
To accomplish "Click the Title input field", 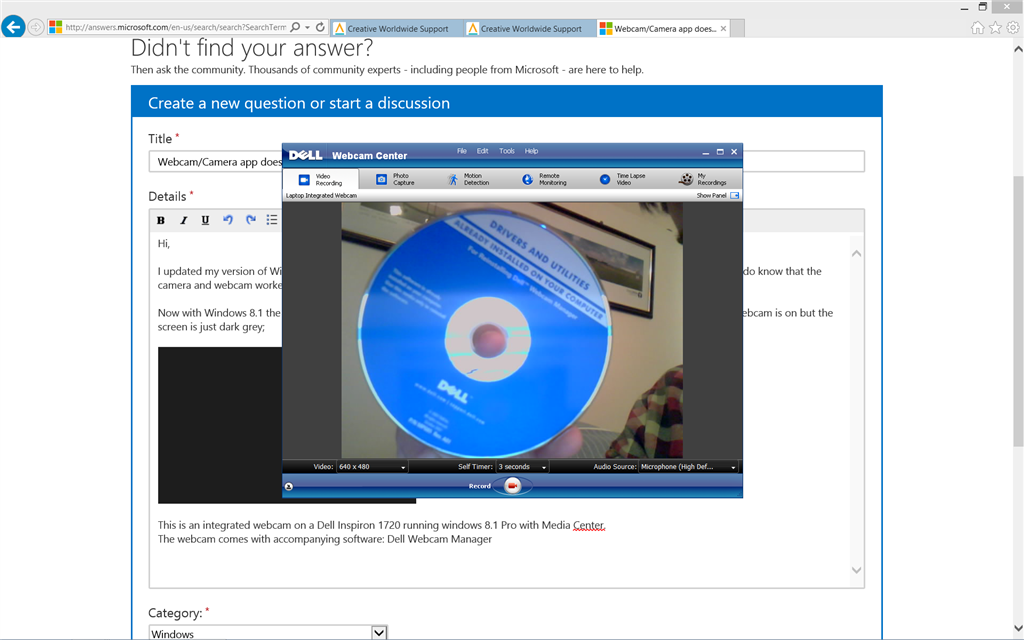I will click(507, 161).
